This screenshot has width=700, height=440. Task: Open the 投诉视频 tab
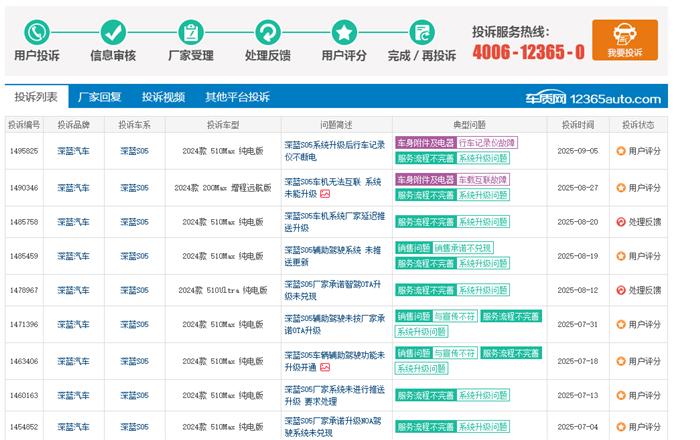coord(163,97)
